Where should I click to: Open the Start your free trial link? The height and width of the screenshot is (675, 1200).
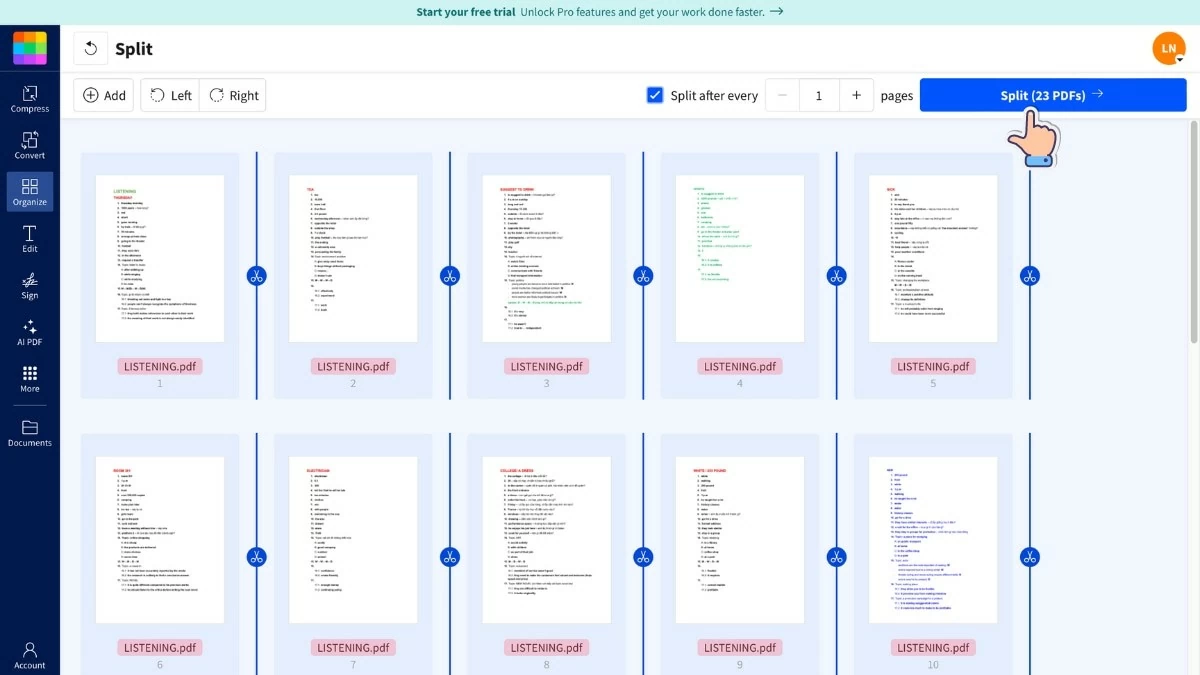click(464, 12)
